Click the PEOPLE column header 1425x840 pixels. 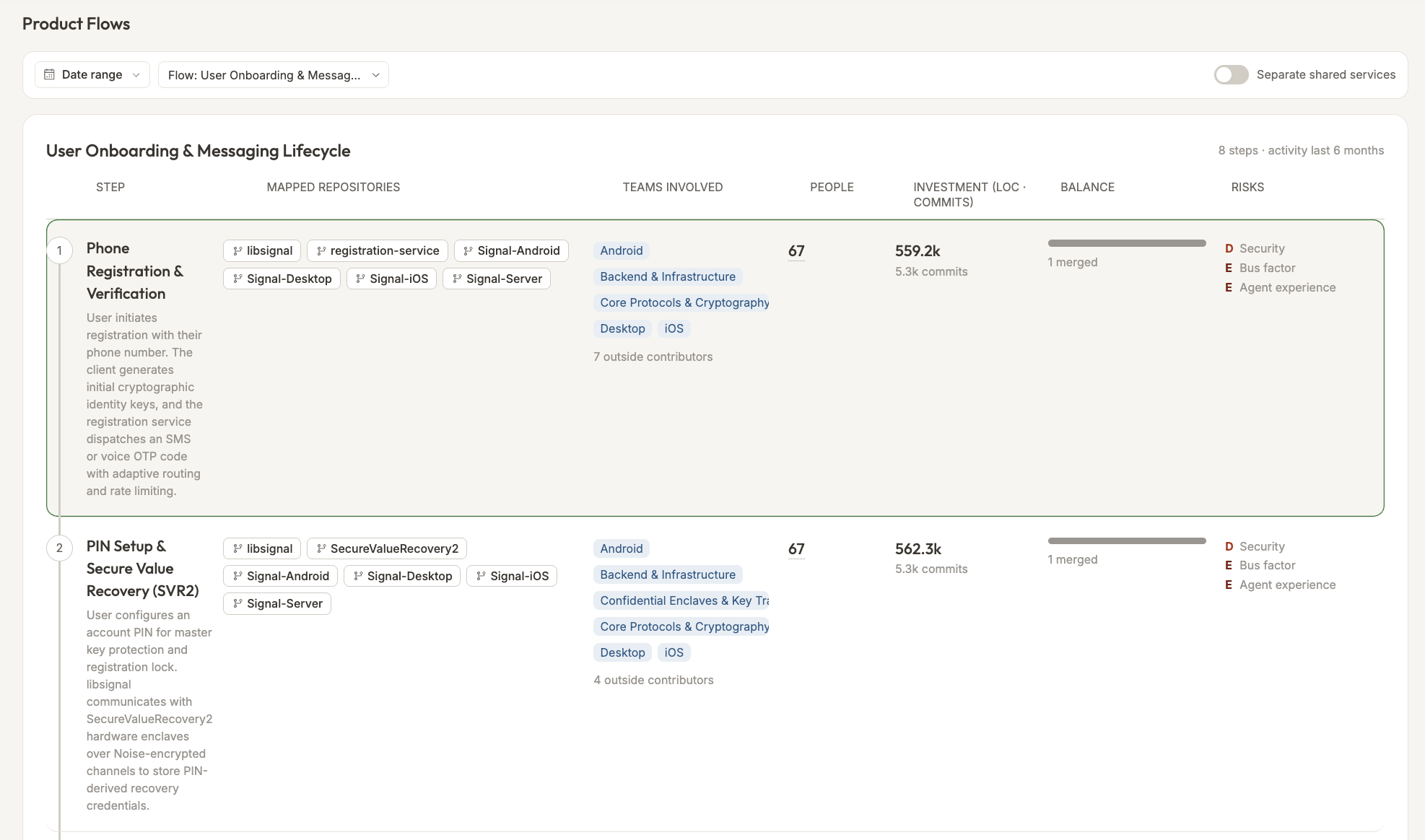pos(832,187)
